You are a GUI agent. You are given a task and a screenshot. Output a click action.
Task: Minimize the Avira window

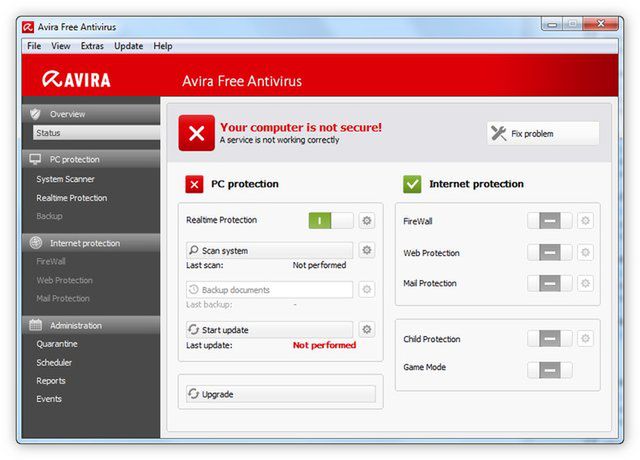point(552,24)
